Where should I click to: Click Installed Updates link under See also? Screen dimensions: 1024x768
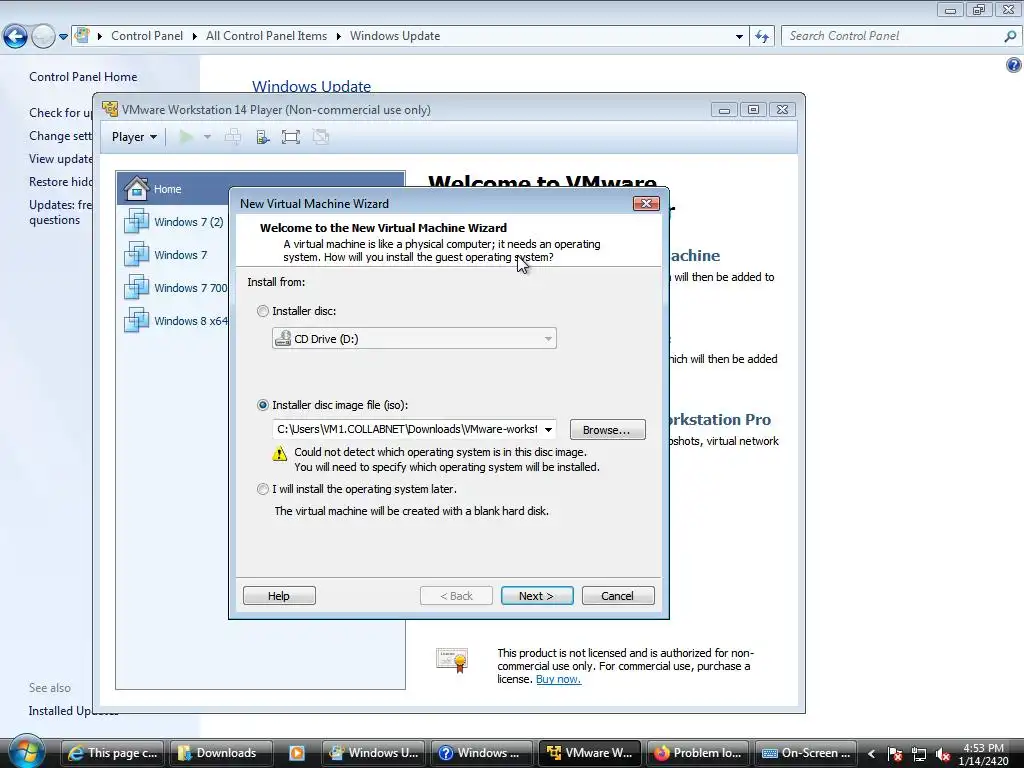pos(73,711)
